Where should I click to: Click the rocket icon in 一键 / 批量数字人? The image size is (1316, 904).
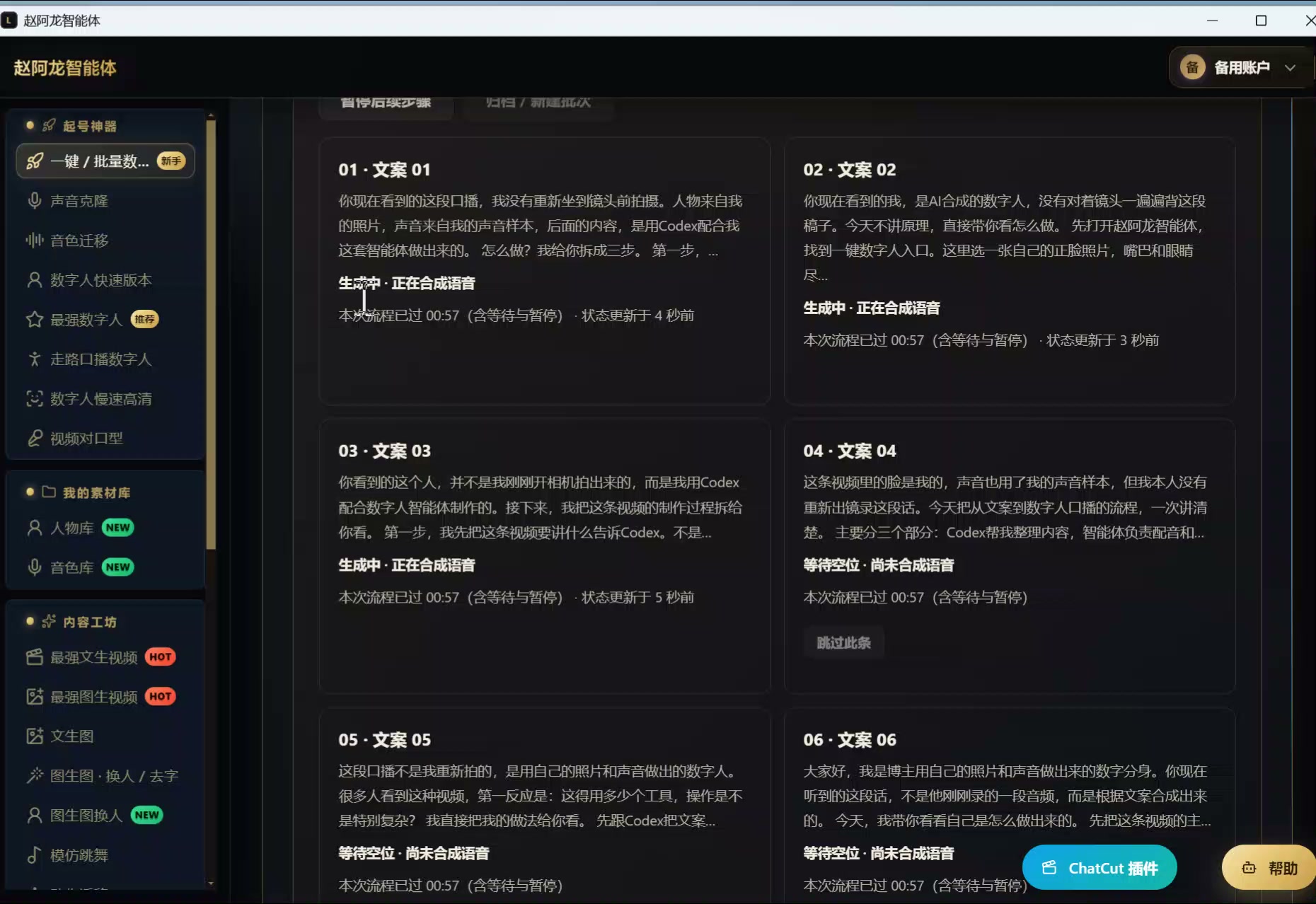(x=34, y=161)
